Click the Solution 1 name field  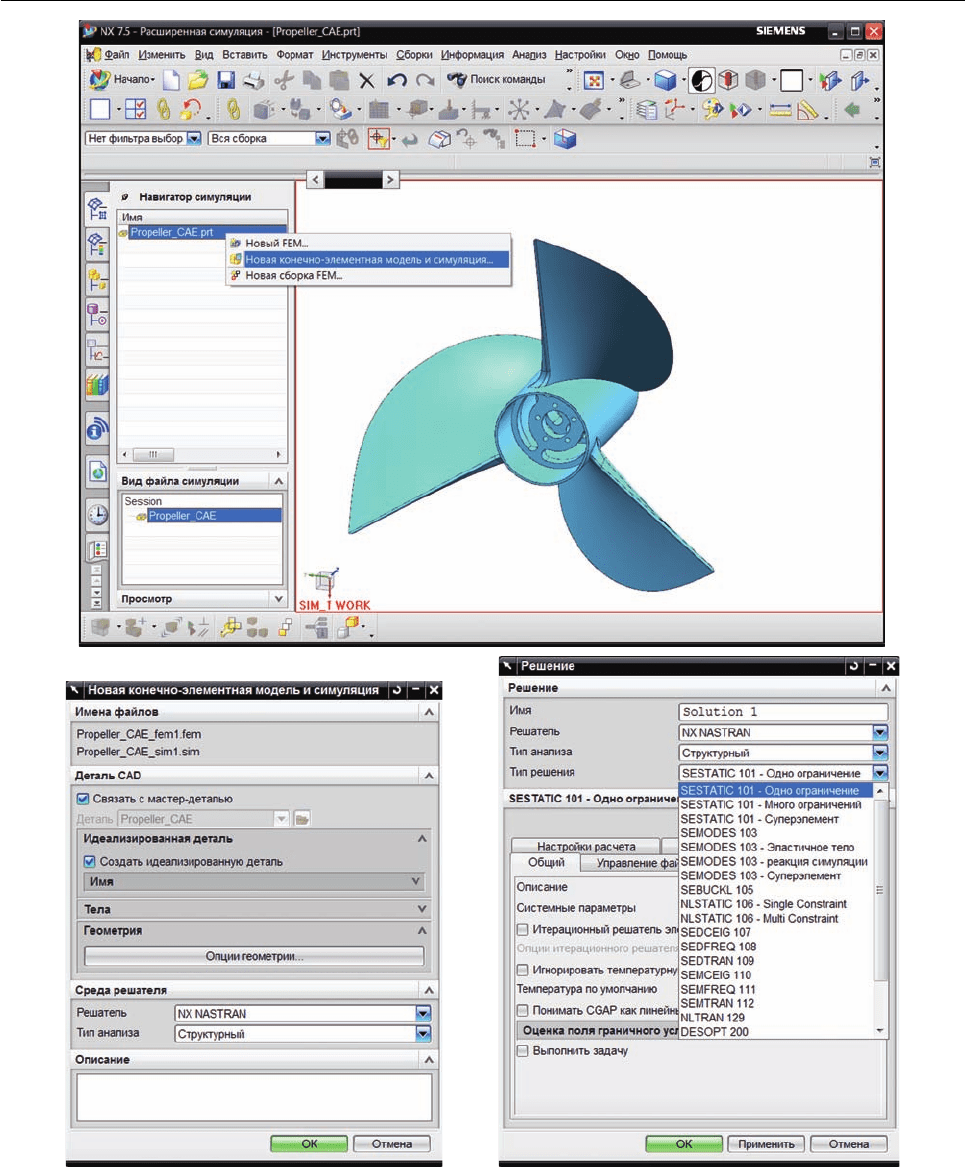tap(783, 712)
